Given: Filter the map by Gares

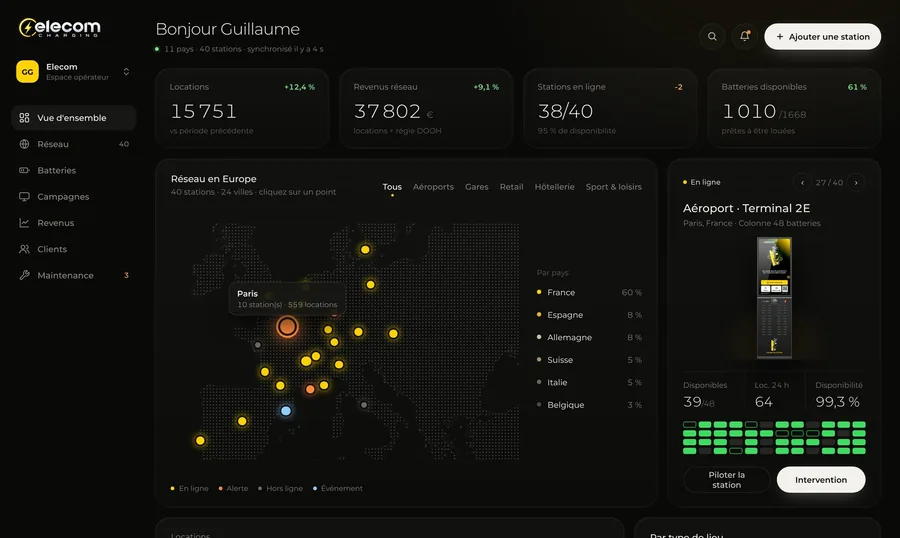Looking at the screenshot, I should point(476,187).
